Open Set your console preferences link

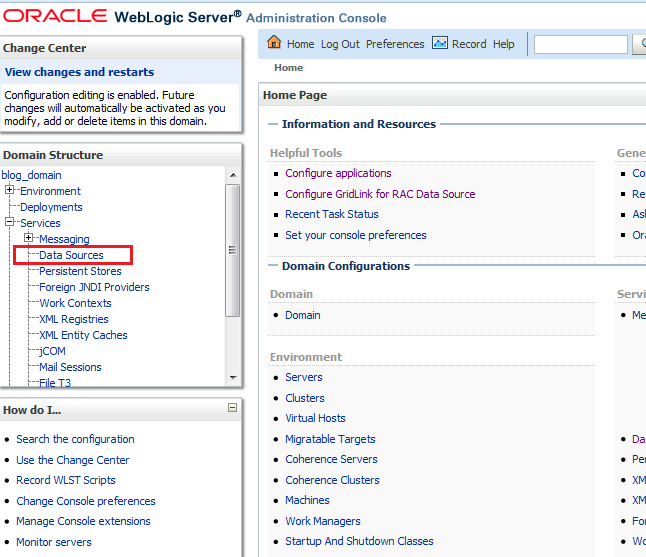click(356, 235)
